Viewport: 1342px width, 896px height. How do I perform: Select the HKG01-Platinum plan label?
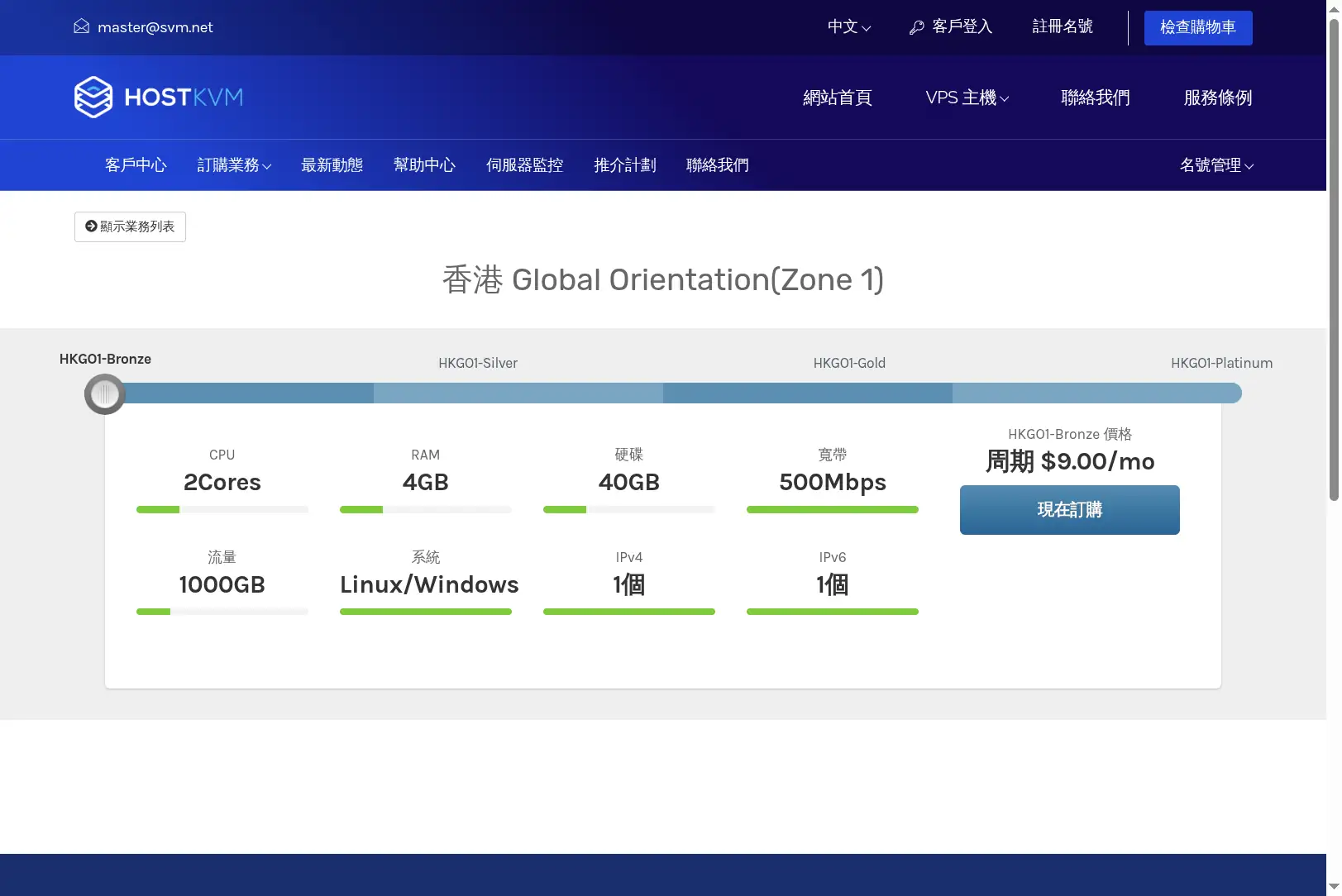tap(1221, 363)
